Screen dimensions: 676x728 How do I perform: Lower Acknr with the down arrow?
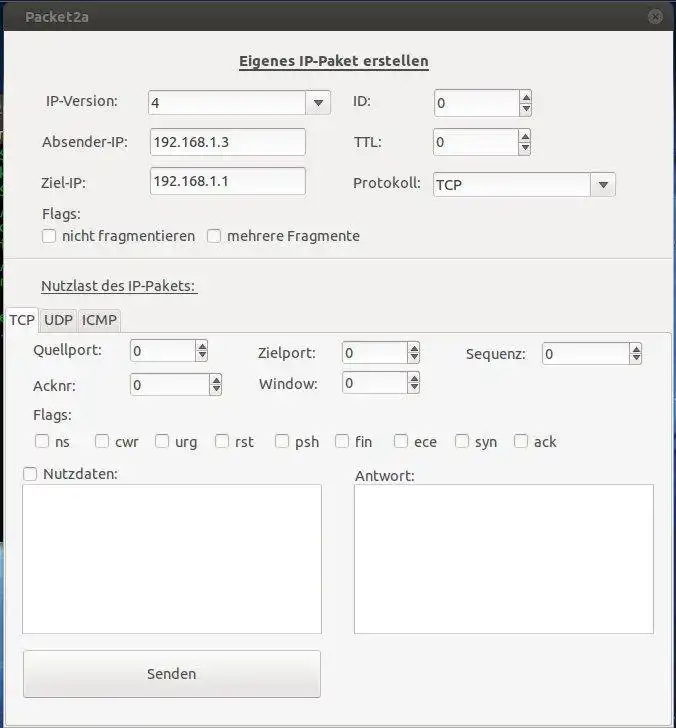click(x=215, y=390)
